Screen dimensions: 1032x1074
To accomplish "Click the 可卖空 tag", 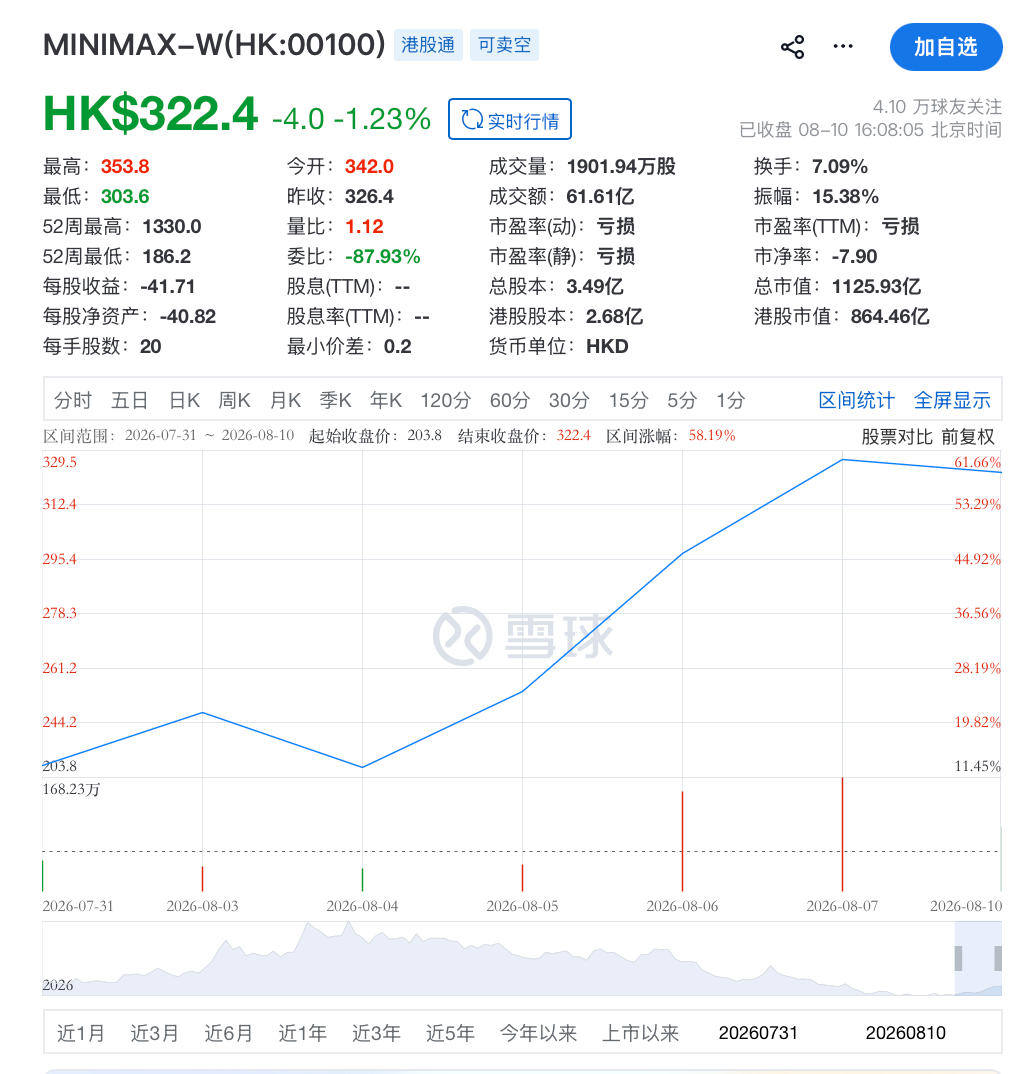I will coord(504,45).
